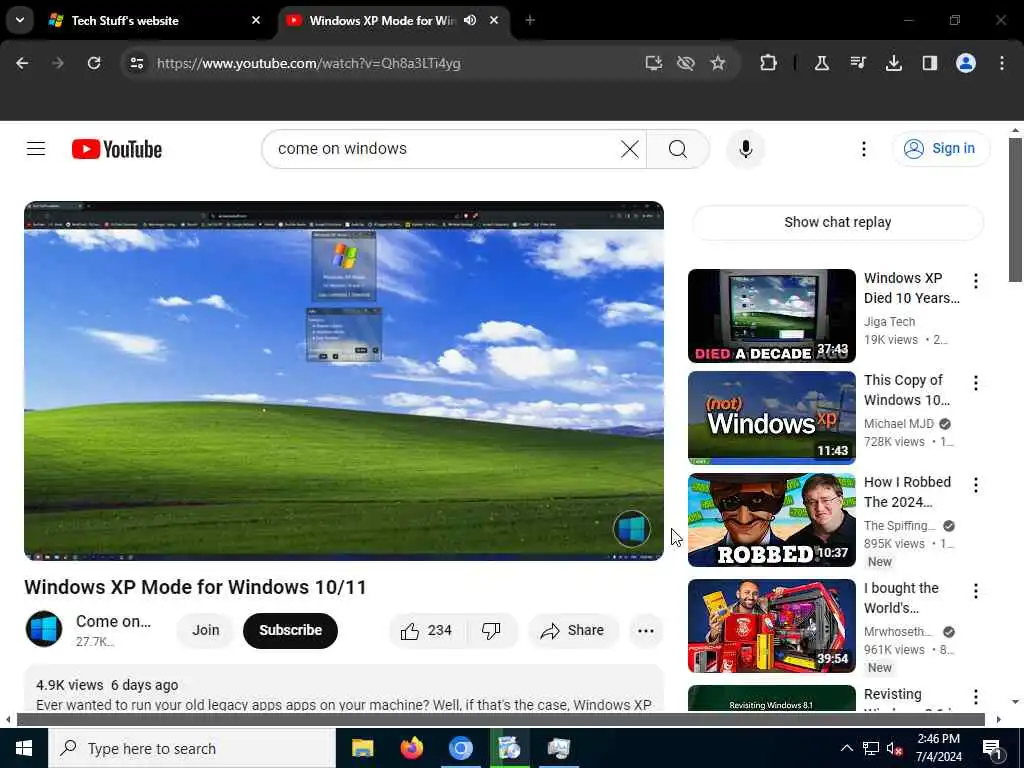Launch Firefox from the taskbar

click(411, 748)
